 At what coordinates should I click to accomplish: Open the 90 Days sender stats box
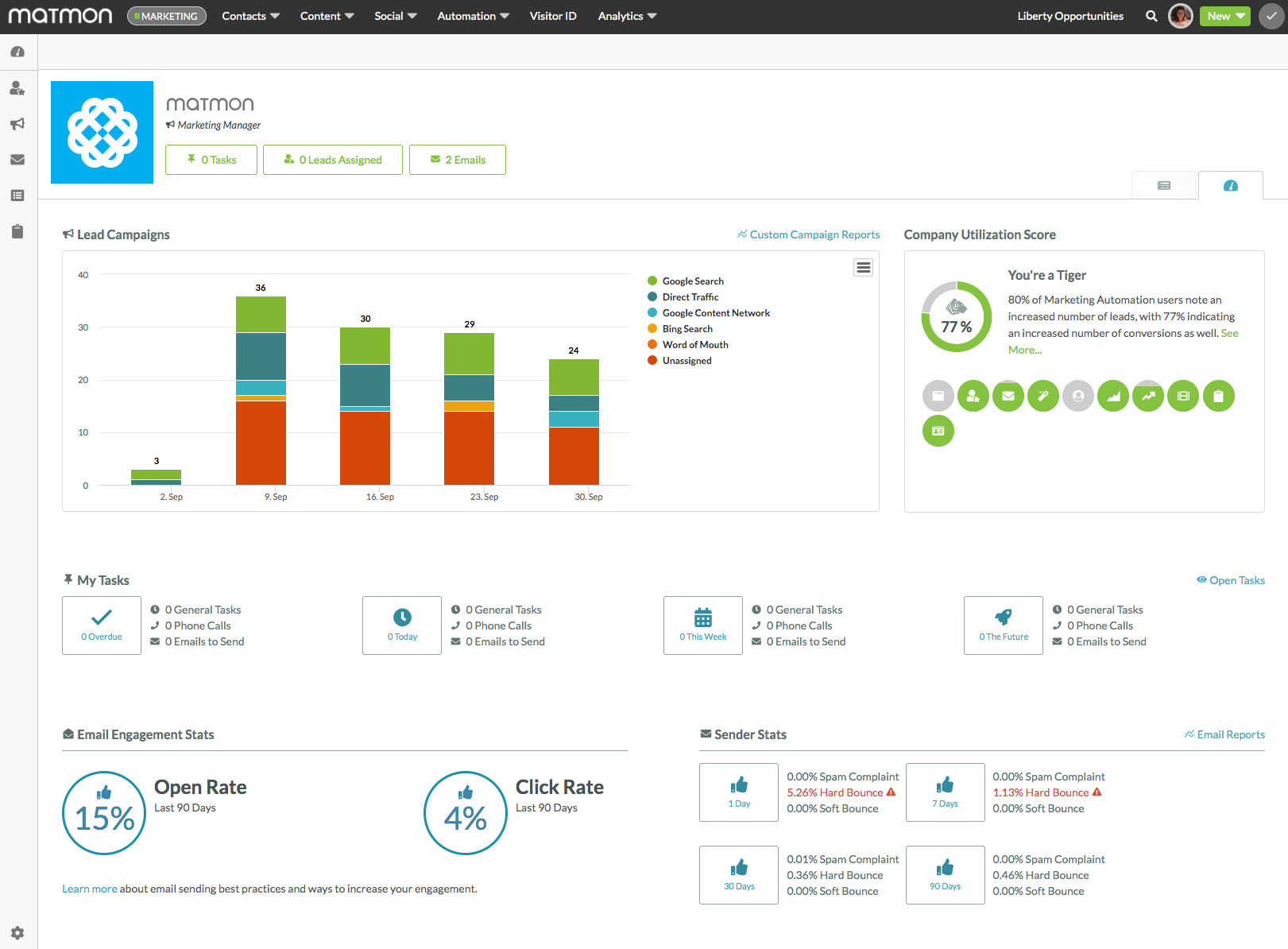click(946, 875)
